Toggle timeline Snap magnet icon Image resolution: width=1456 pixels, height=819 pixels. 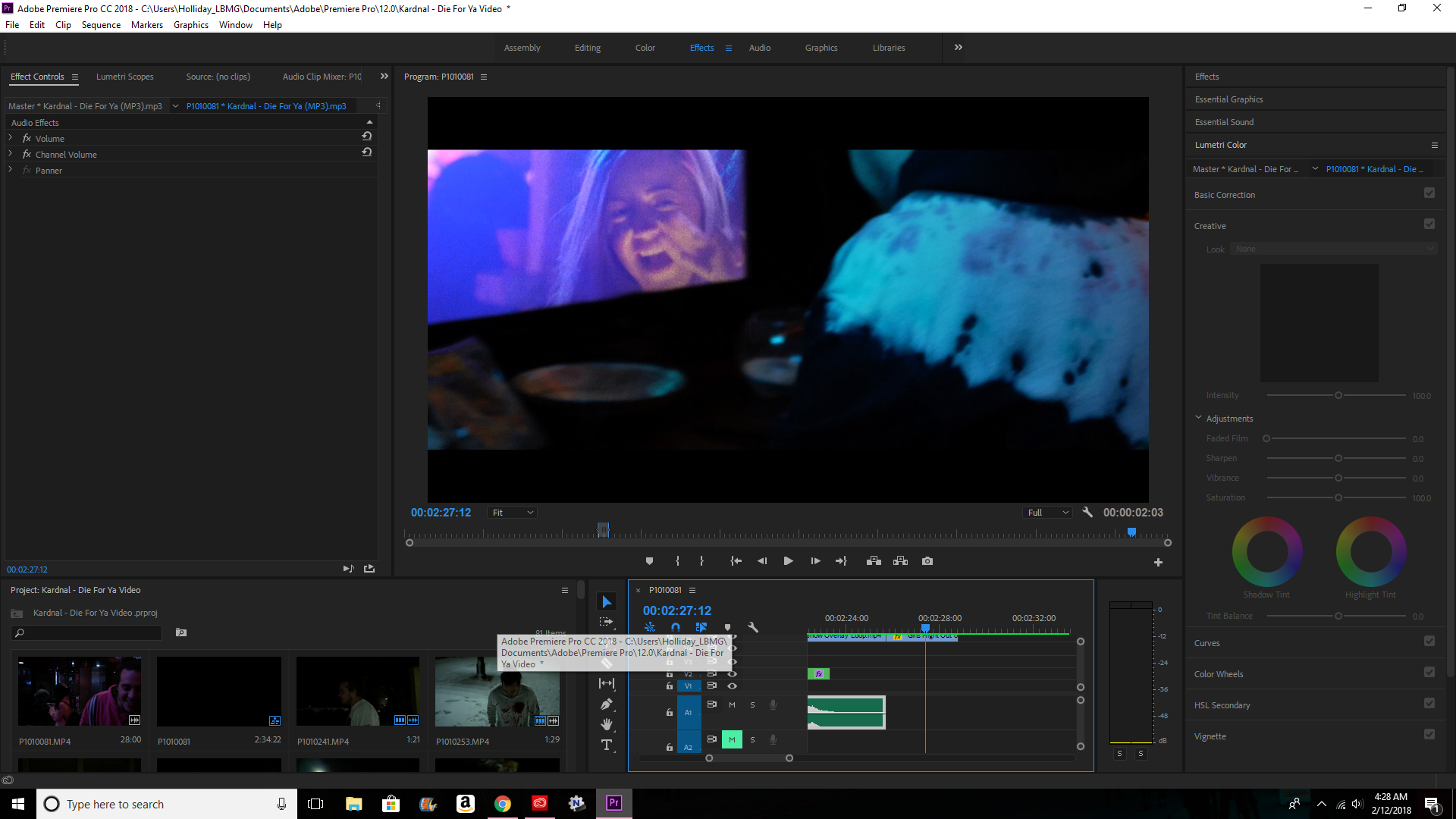click(x=676, y=627)
